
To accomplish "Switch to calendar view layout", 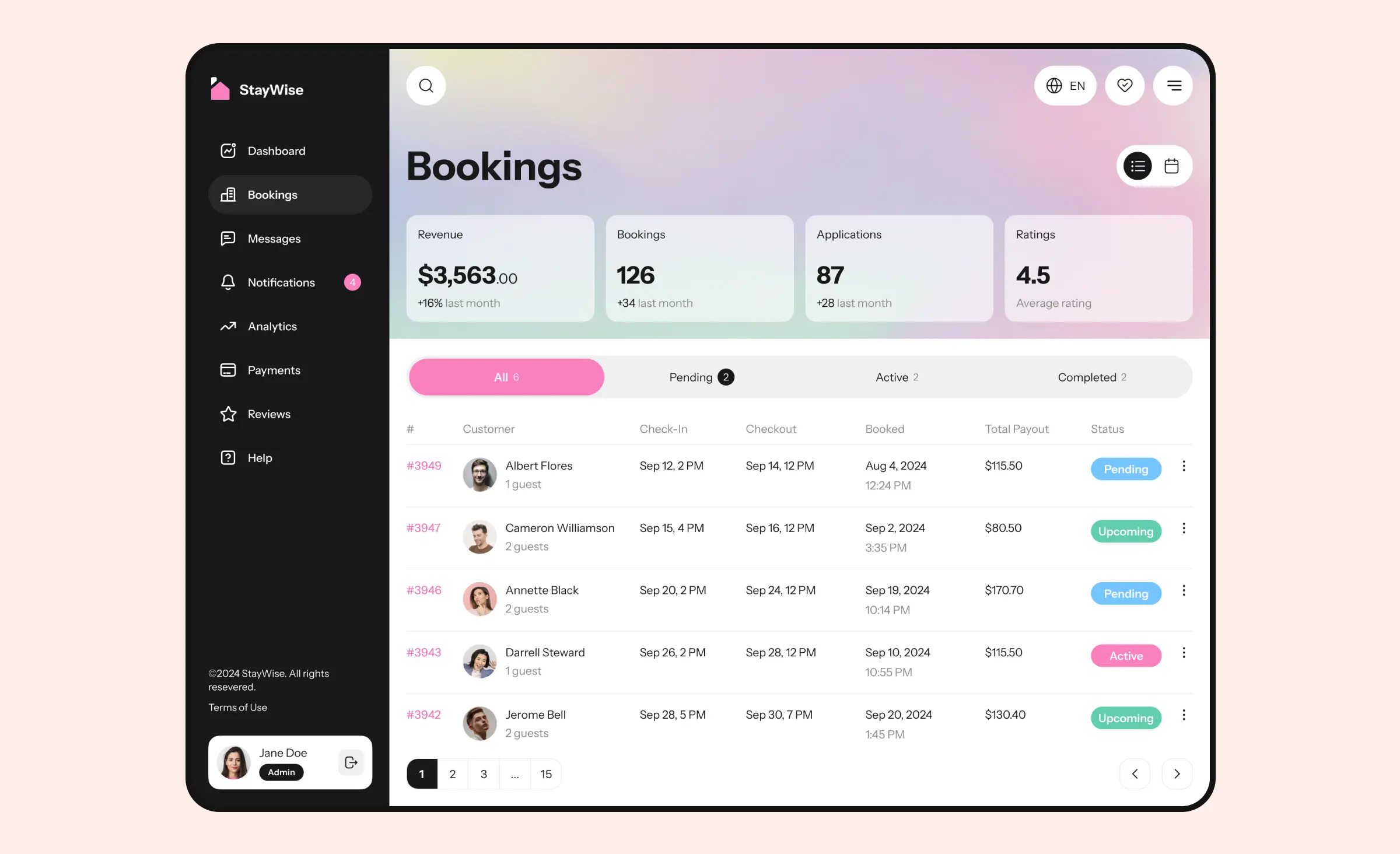I will [x=1171, y=165].
